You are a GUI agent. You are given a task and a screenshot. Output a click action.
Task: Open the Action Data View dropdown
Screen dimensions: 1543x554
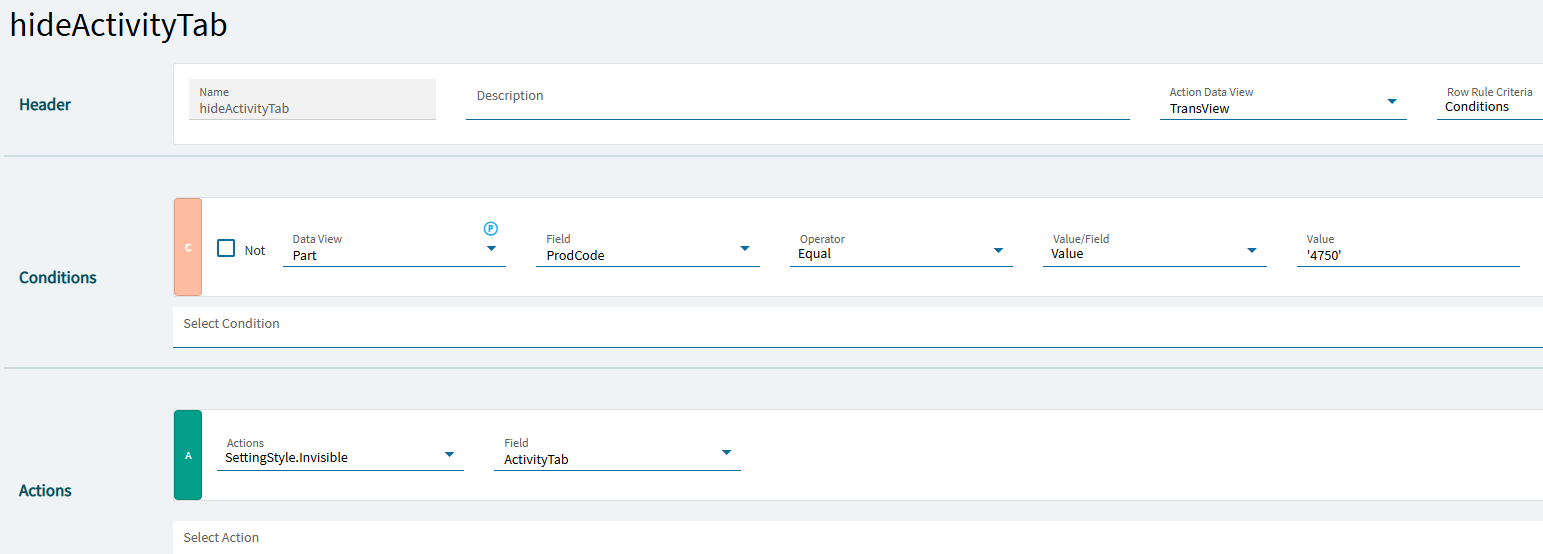1391,102
